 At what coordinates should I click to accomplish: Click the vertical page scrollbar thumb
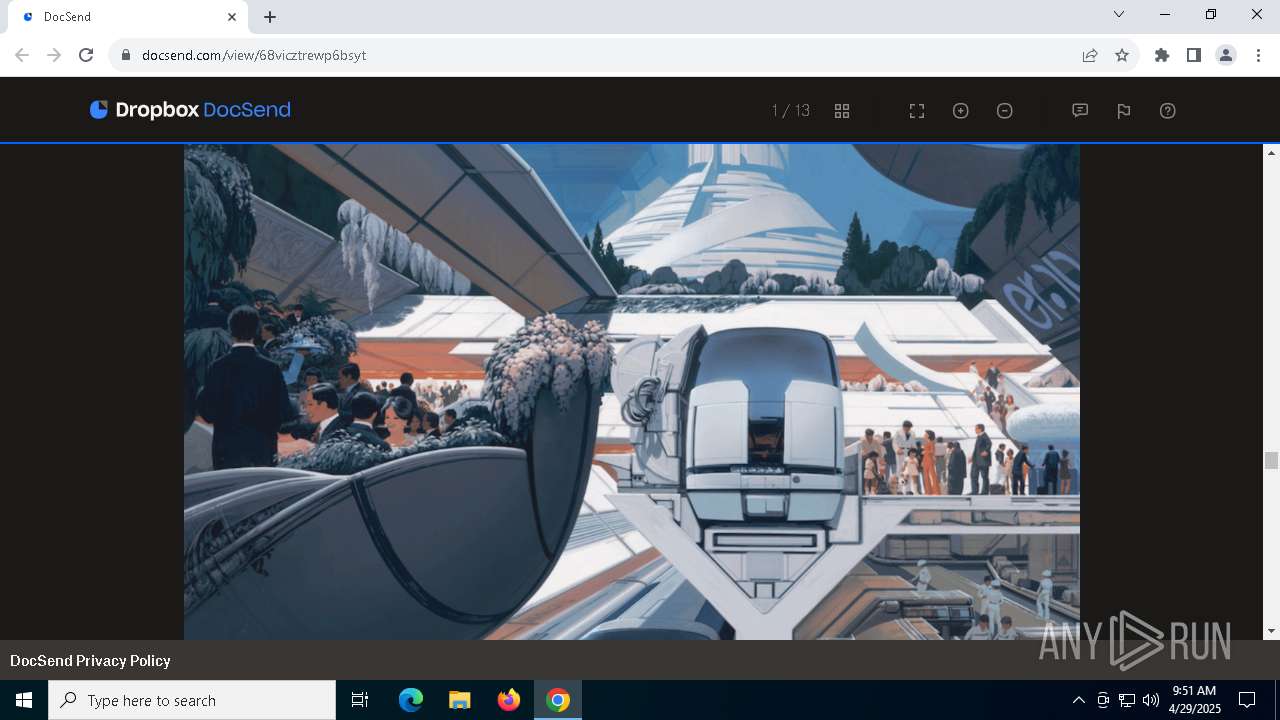tap(1271, 461)
